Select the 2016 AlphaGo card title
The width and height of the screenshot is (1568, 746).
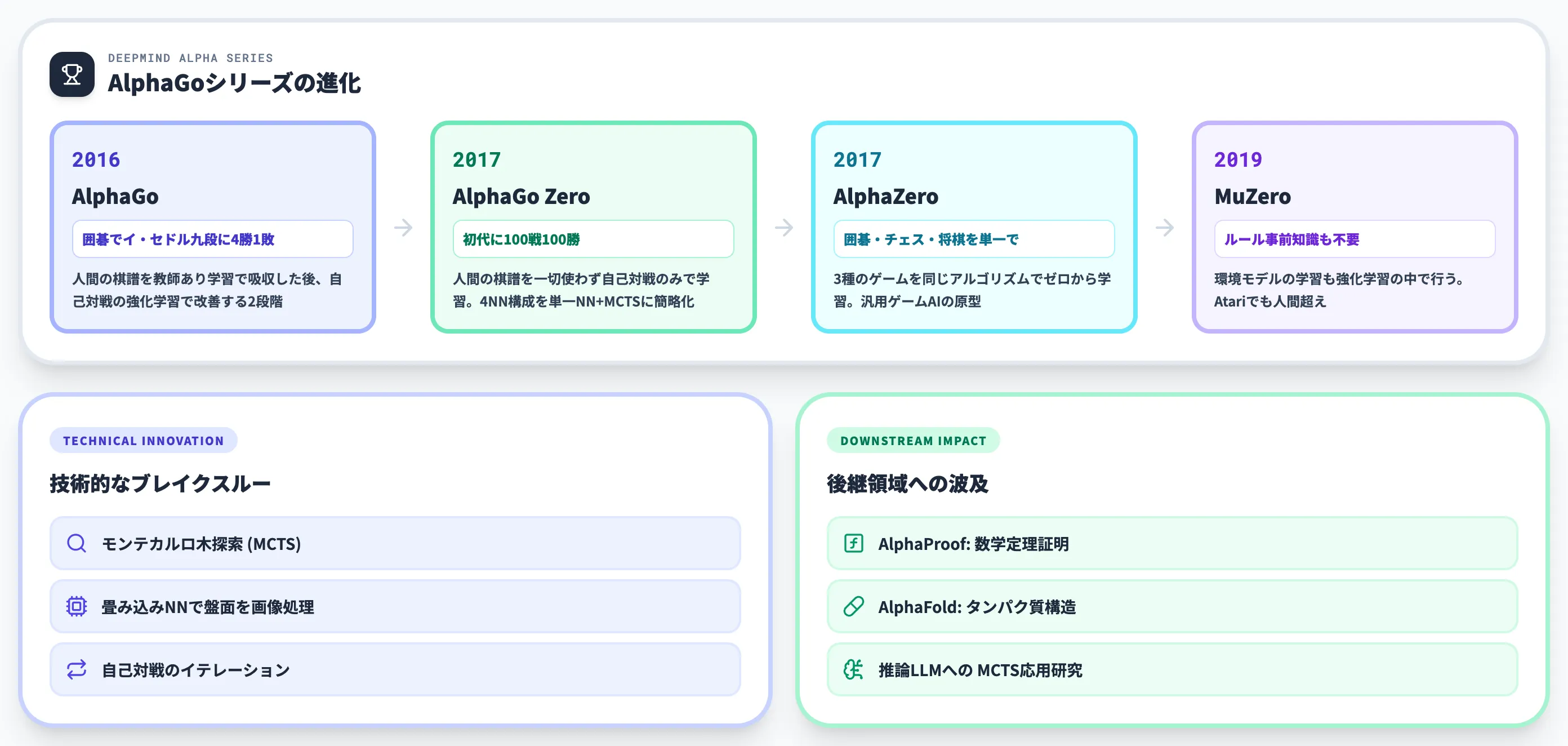115,196
